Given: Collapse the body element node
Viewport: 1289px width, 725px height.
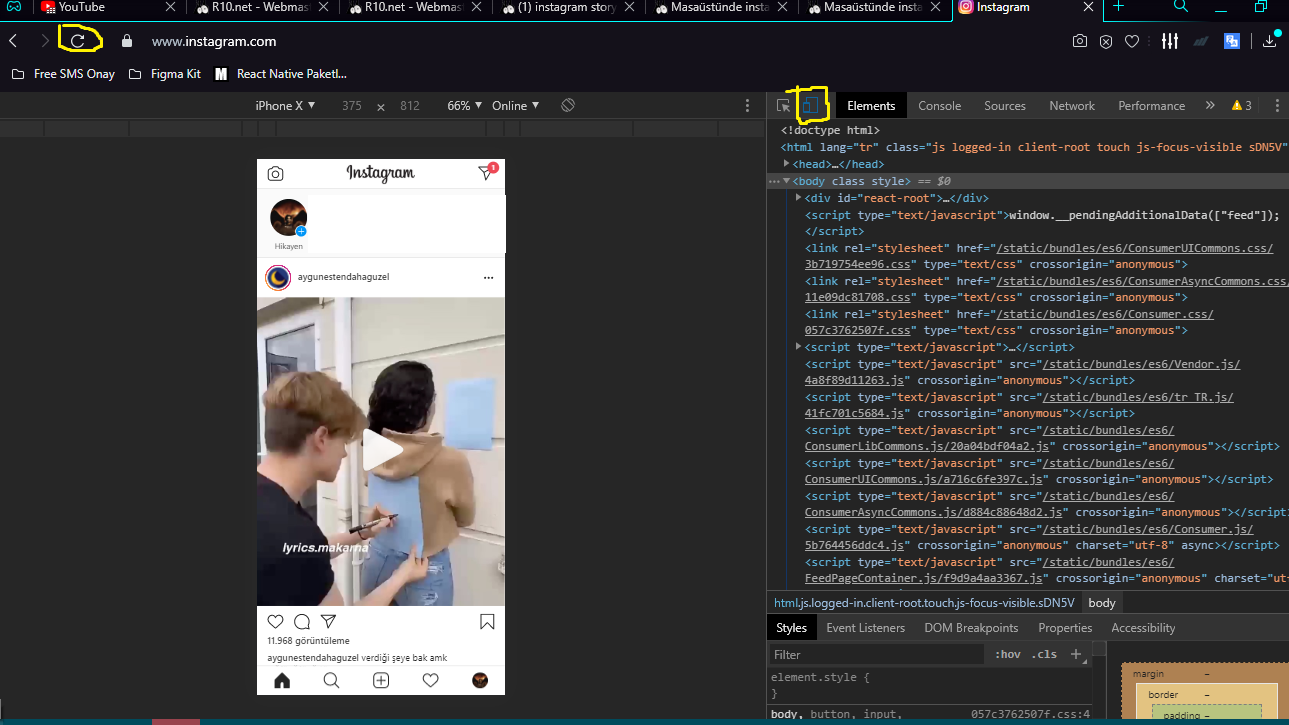Looking at the screenshot, I should (x=787, y=181).
